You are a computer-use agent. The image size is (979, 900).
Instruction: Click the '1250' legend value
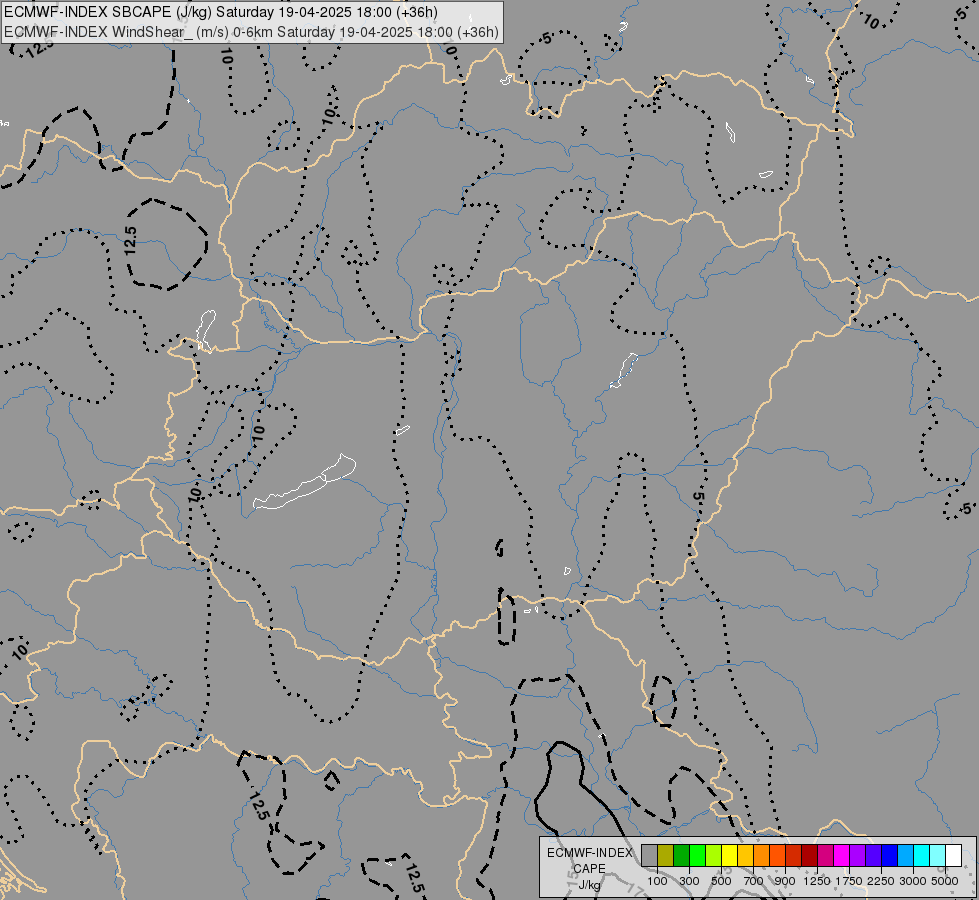tap(817, 881)
